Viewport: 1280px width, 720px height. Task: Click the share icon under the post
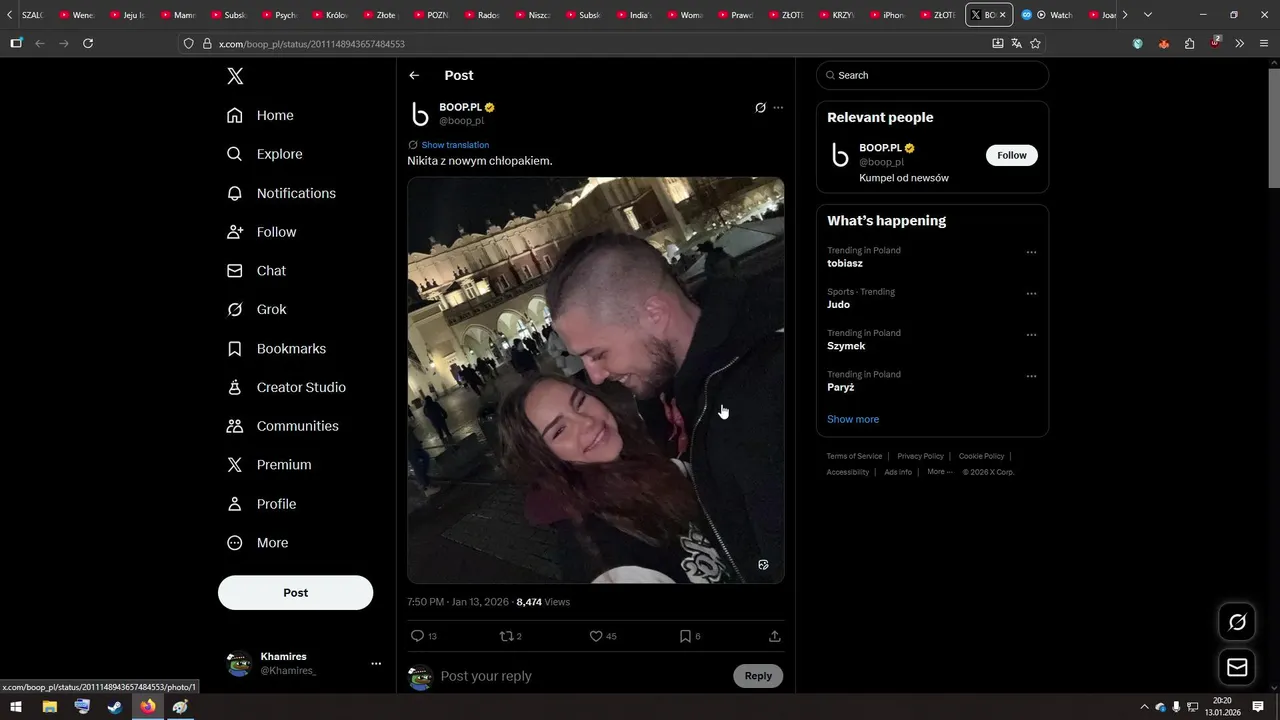click(774, 636)
